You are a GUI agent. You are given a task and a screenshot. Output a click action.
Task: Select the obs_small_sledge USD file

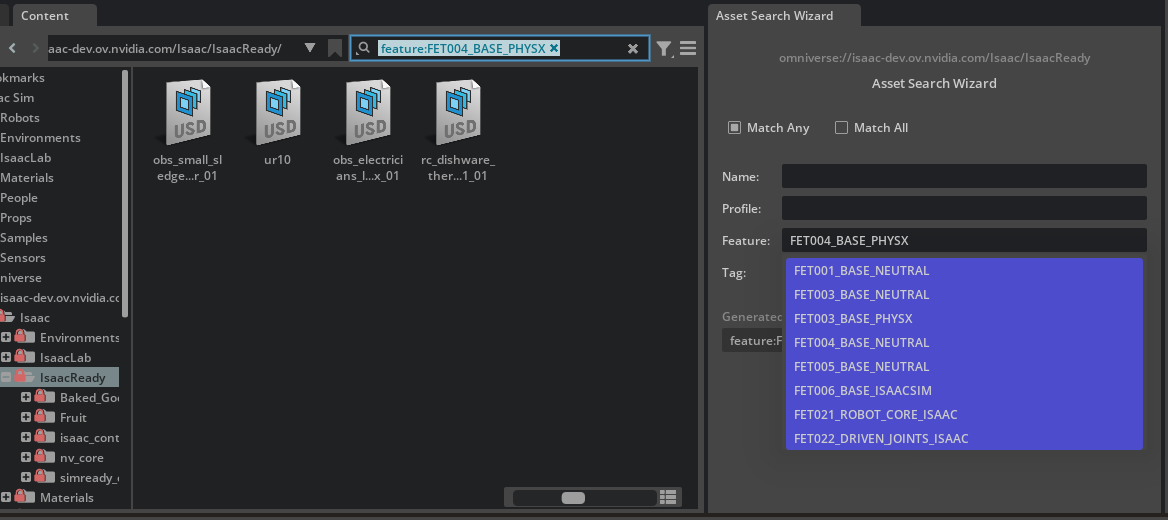click(x=187, y=115)
